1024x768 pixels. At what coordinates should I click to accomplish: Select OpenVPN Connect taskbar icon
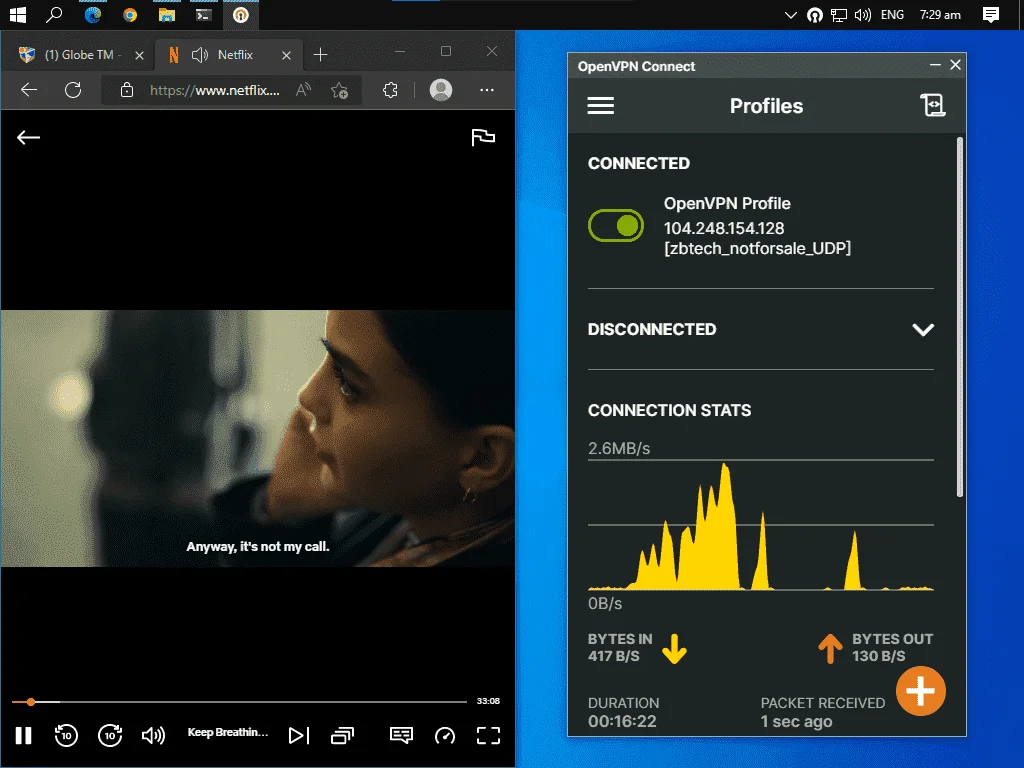point(241,14)
